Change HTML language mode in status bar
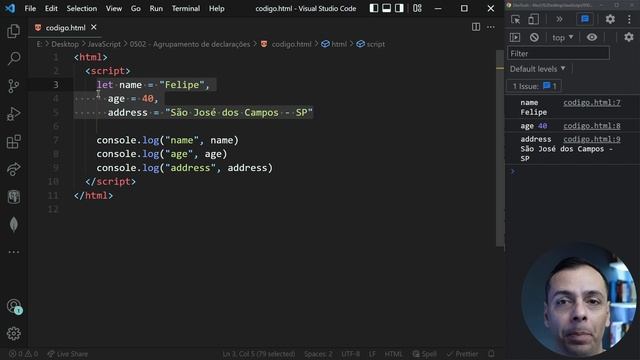This screenshot has height=360, width=640. (x=393, y=354)
